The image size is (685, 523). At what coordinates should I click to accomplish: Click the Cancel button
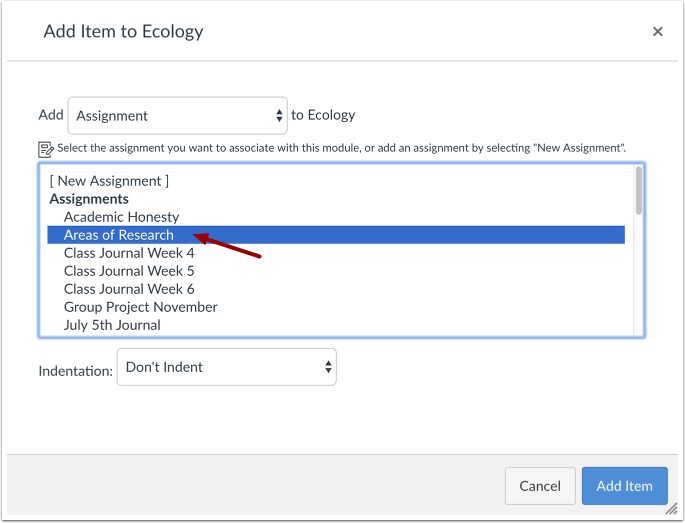click(x=540, y=486)
